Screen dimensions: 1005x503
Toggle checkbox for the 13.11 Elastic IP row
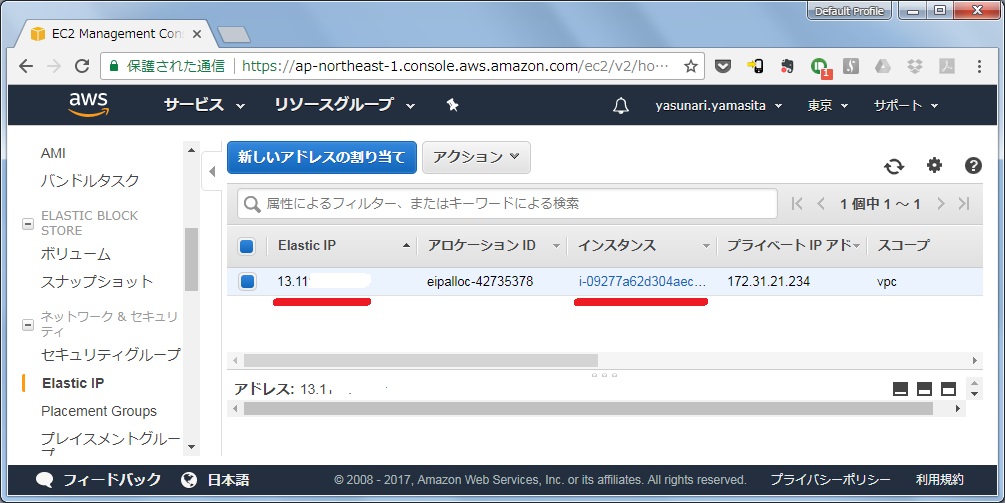pyautogui.click(x=247, y=281)
